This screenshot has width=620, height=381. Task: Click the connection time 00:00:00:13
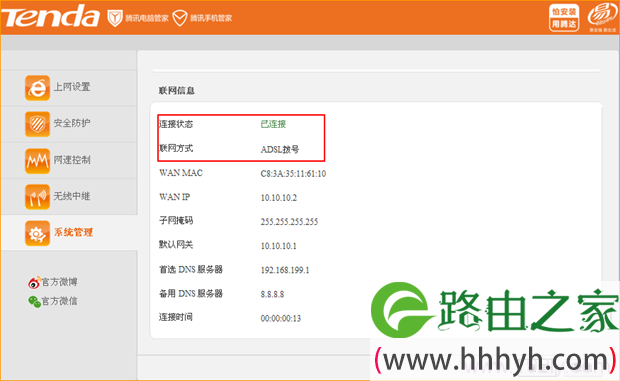click(x=281, y=318)
